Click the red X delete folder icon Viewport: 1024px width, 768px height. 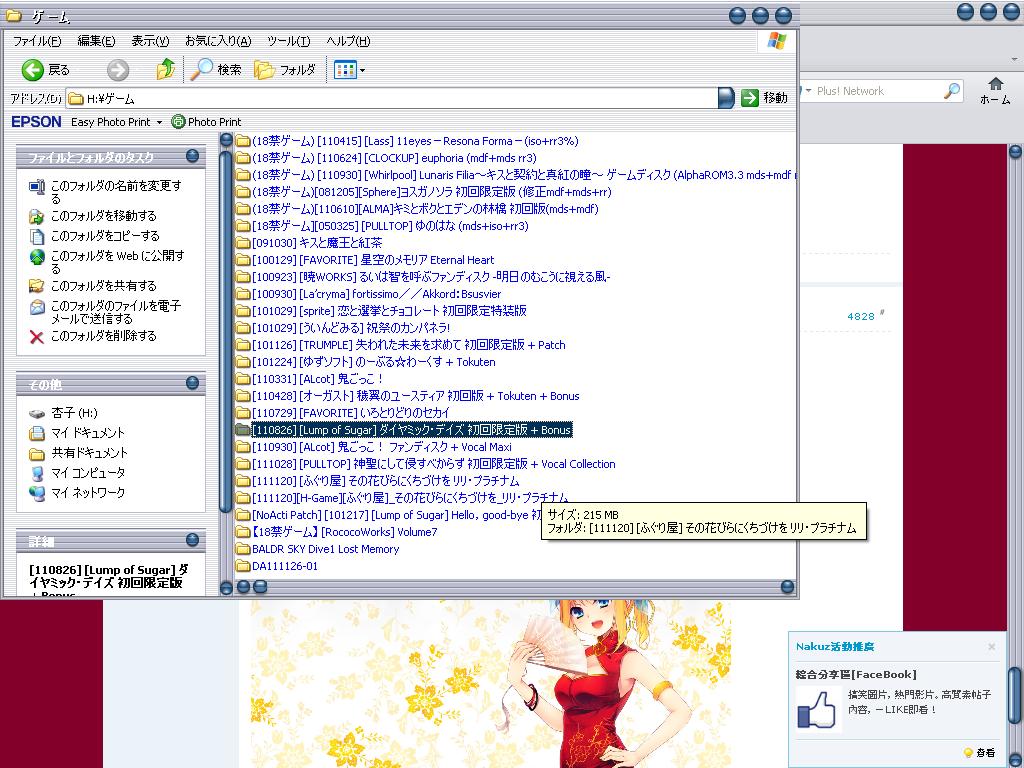pos(37,337)
